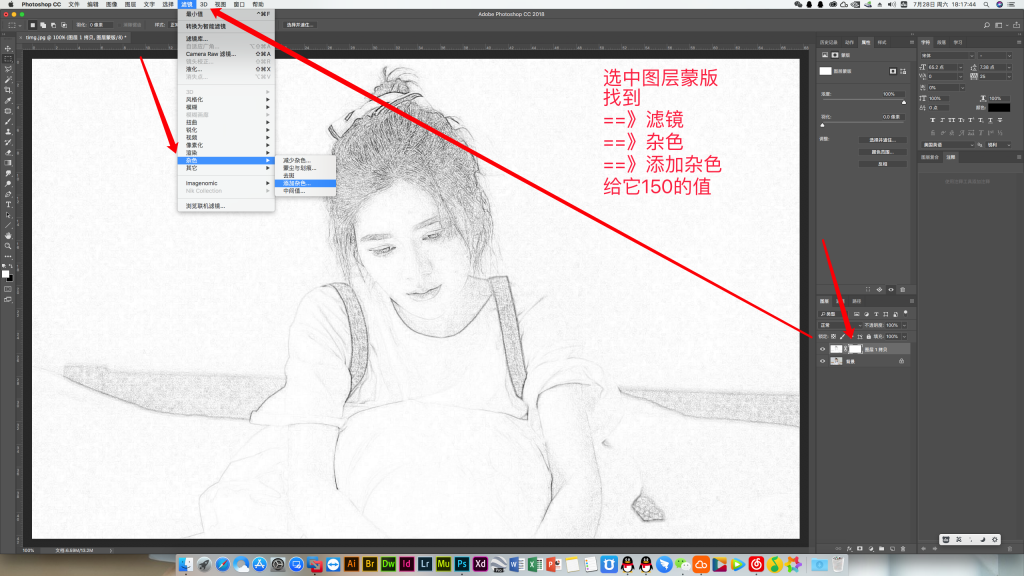Select the Eyedropper tool
Screen dimensions: 1024x576
(x=8, y=101)
